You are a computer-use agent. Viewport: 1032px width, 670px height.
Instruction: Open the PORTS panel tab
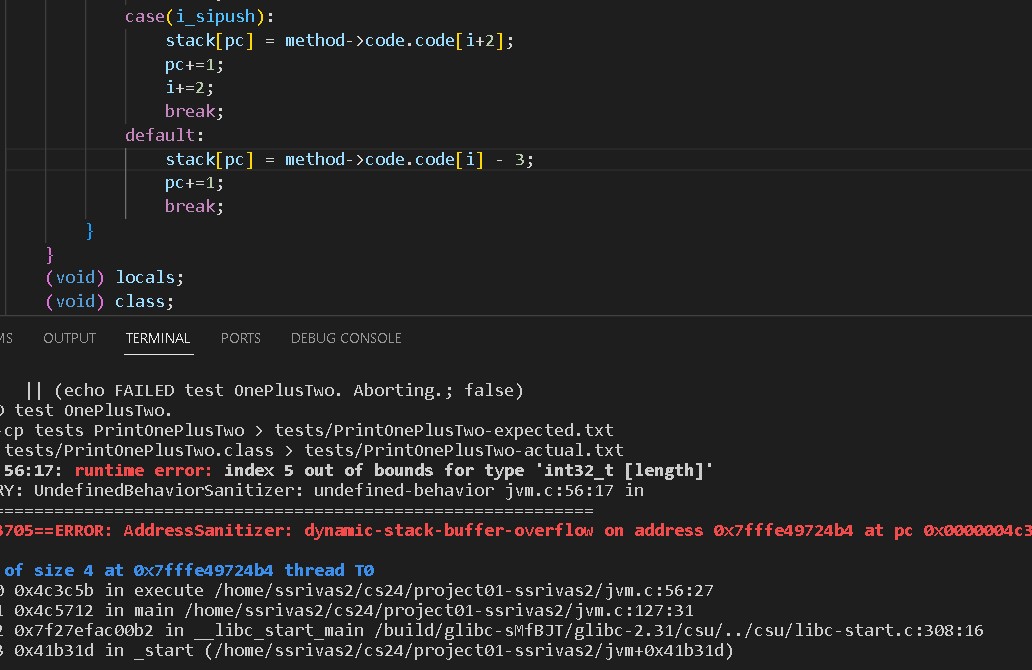click(x=240, y=338)
